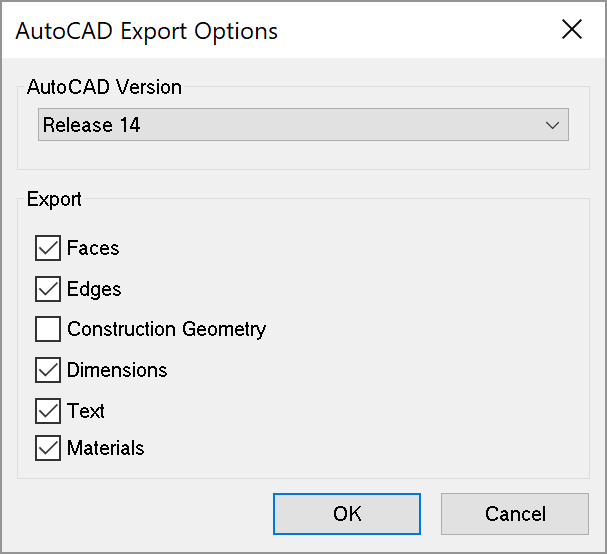
Task: Close the AutoCAD Export Options dialog
Action: (x=572, y=29)
